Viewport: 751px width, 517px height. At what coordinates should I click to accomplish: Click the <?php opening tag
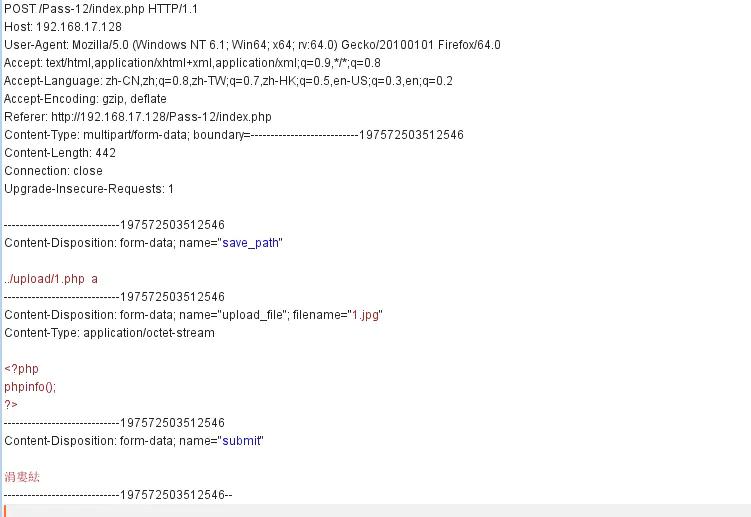(21, 368)
